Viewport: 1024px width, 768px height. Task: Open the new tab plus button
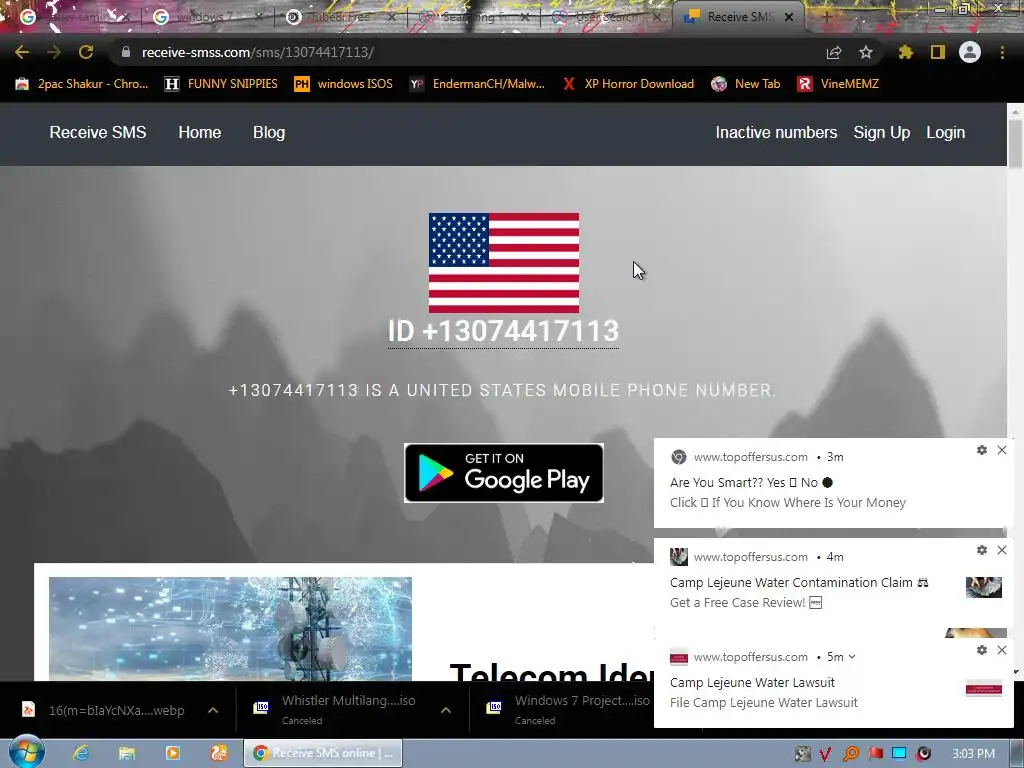(826, 18)
